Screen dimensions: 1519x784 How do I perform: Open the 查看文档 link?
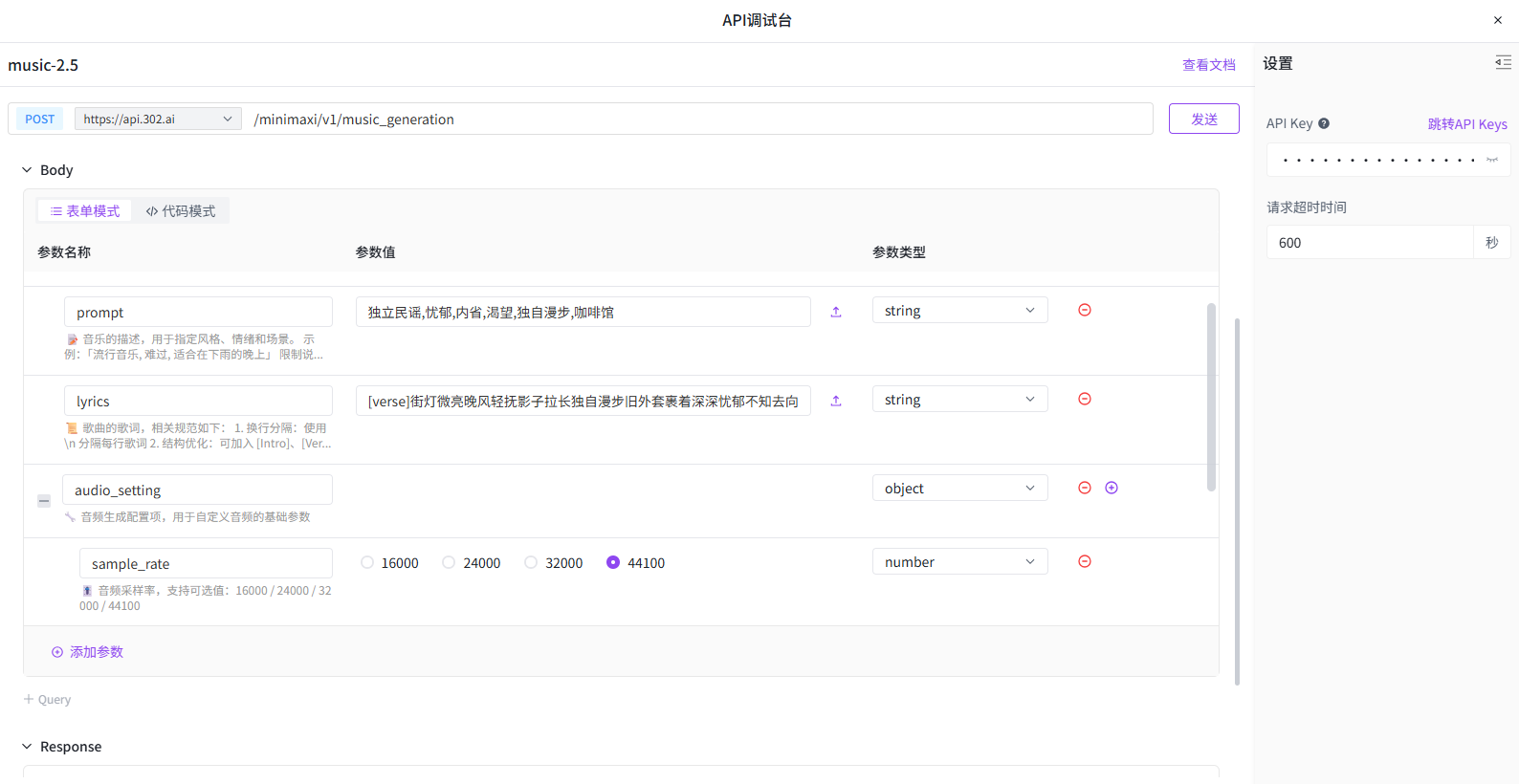click(1209, 65)
